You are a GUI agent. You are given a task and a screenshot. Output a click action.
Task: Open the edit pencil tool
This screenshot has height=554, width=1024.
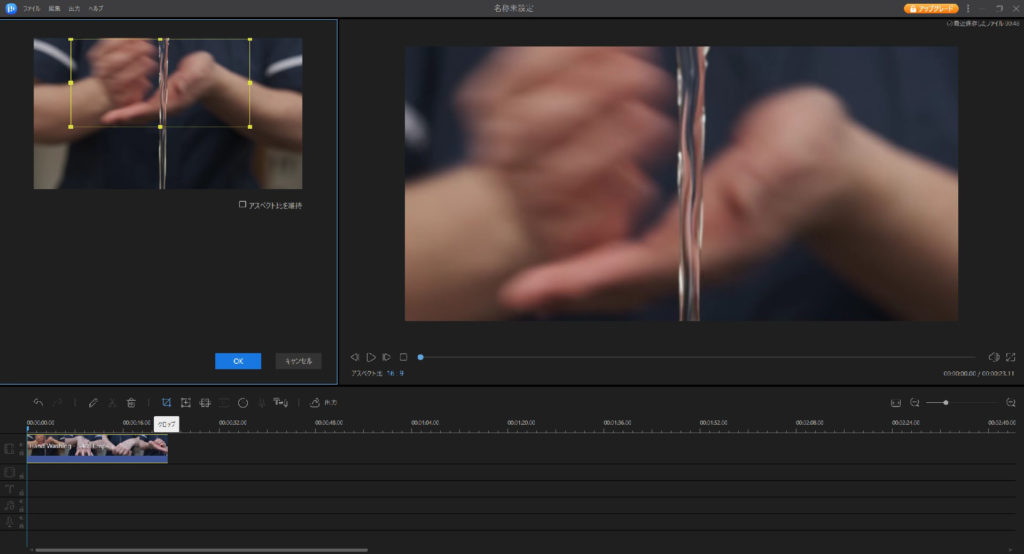pyautogui.click(x=93, y=402)
